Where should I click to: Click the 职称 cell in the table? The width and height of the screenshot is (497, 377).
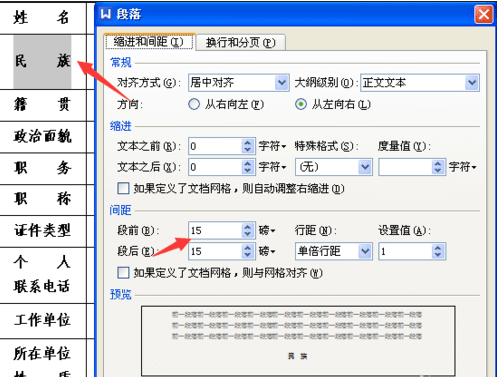[43, 199]
